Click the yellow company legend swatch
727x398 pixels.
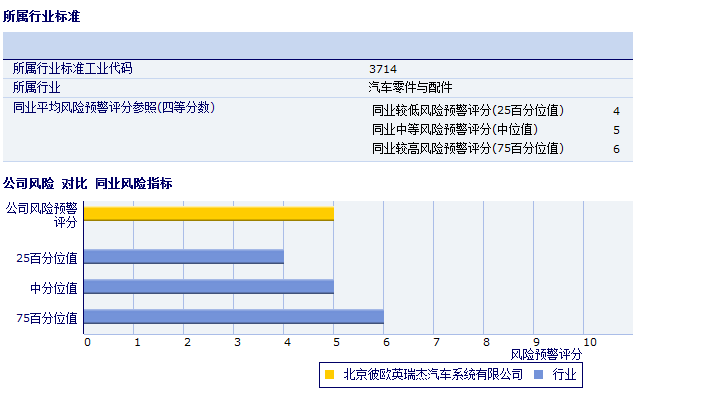click(329, 374)
